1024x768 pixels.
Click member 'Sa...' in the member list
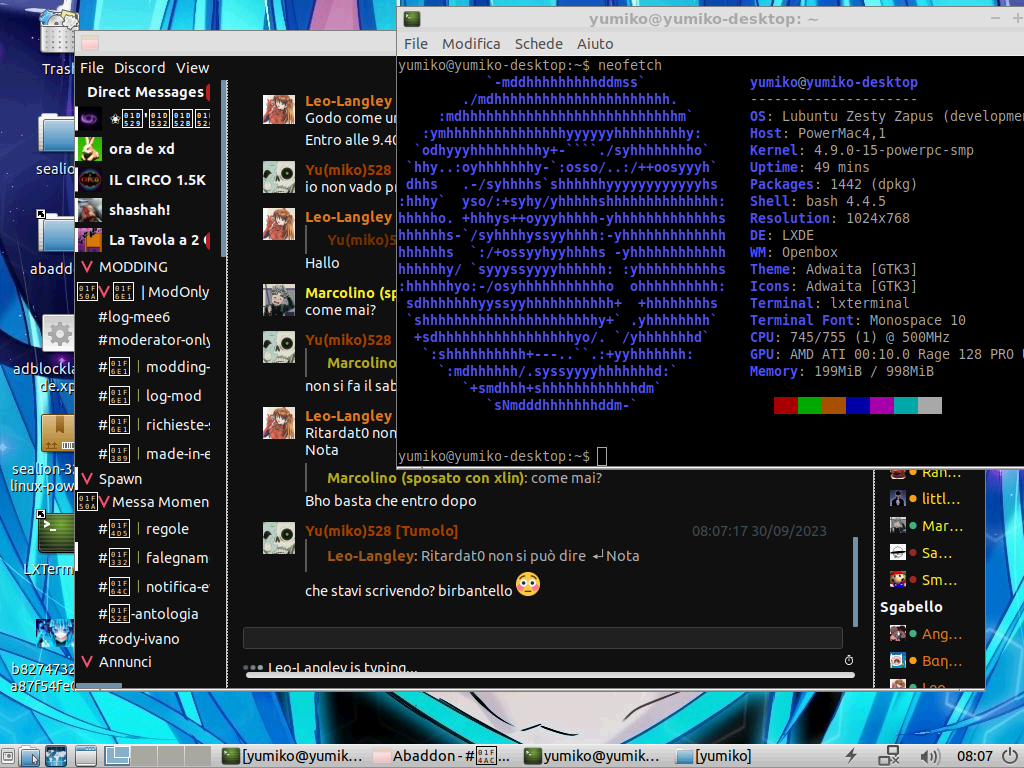point(921,553)
